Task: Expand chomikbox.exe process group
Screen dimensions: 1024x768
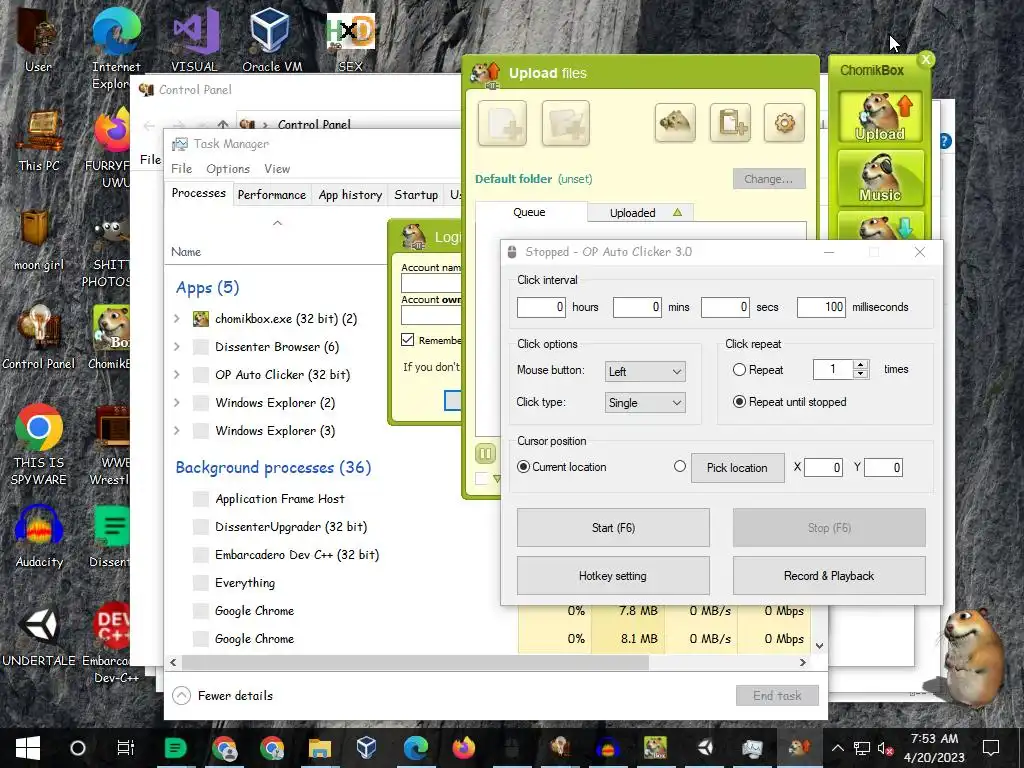Action: (177, 319)
